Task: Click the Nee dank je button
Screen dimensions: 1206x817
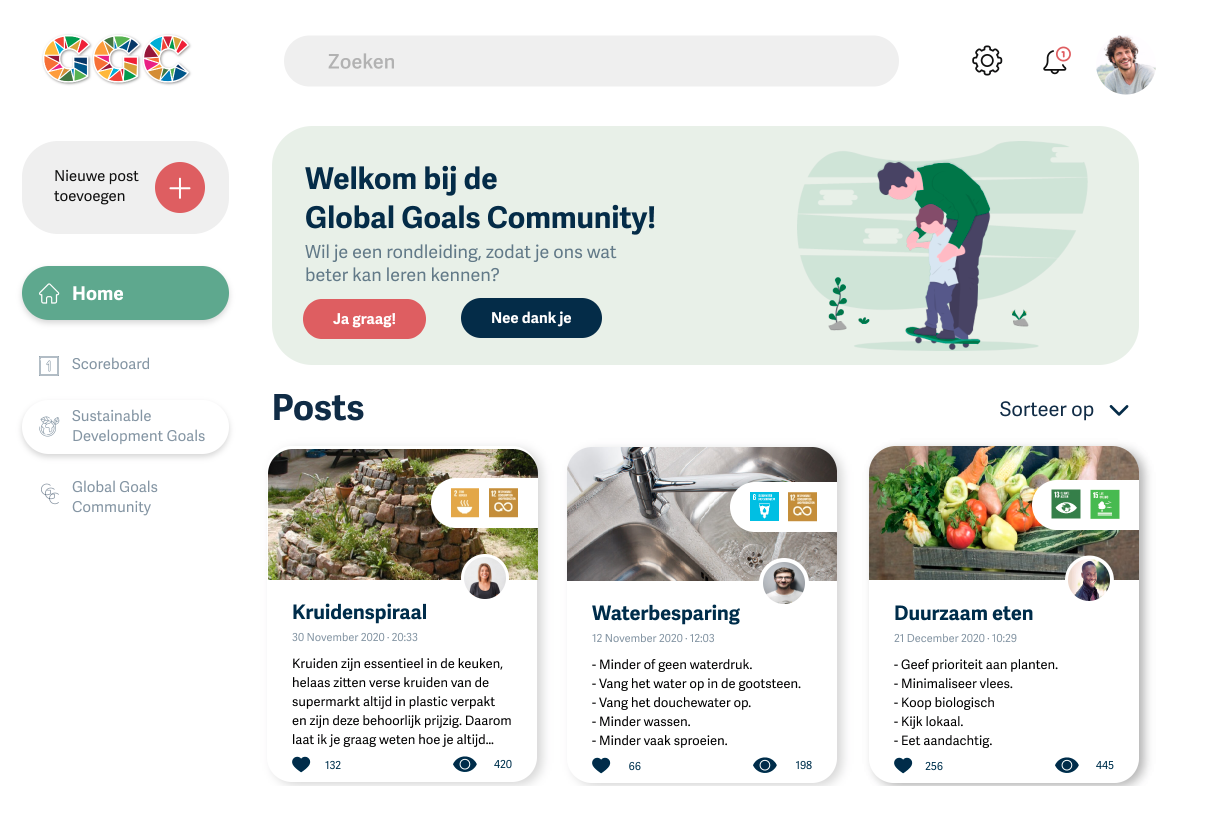Action: 531,318
